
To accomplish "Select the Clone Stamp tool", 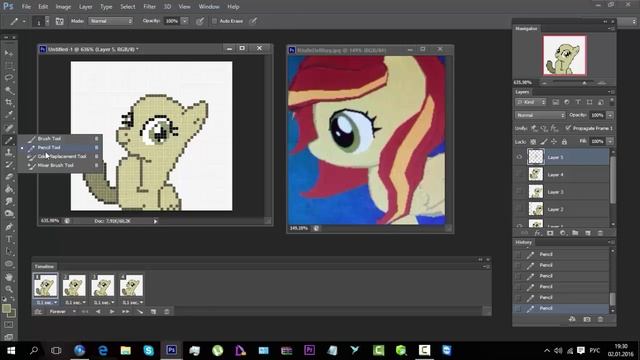I will pos(9,152).
